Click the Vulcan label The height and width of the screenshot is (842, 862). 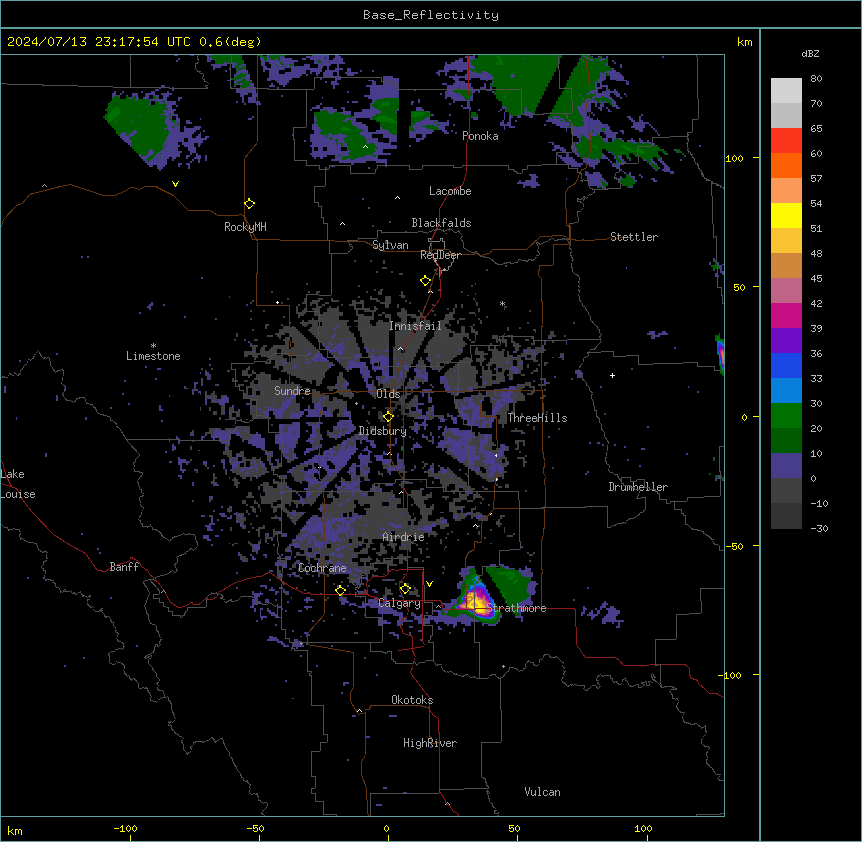(x=543, y=792)
